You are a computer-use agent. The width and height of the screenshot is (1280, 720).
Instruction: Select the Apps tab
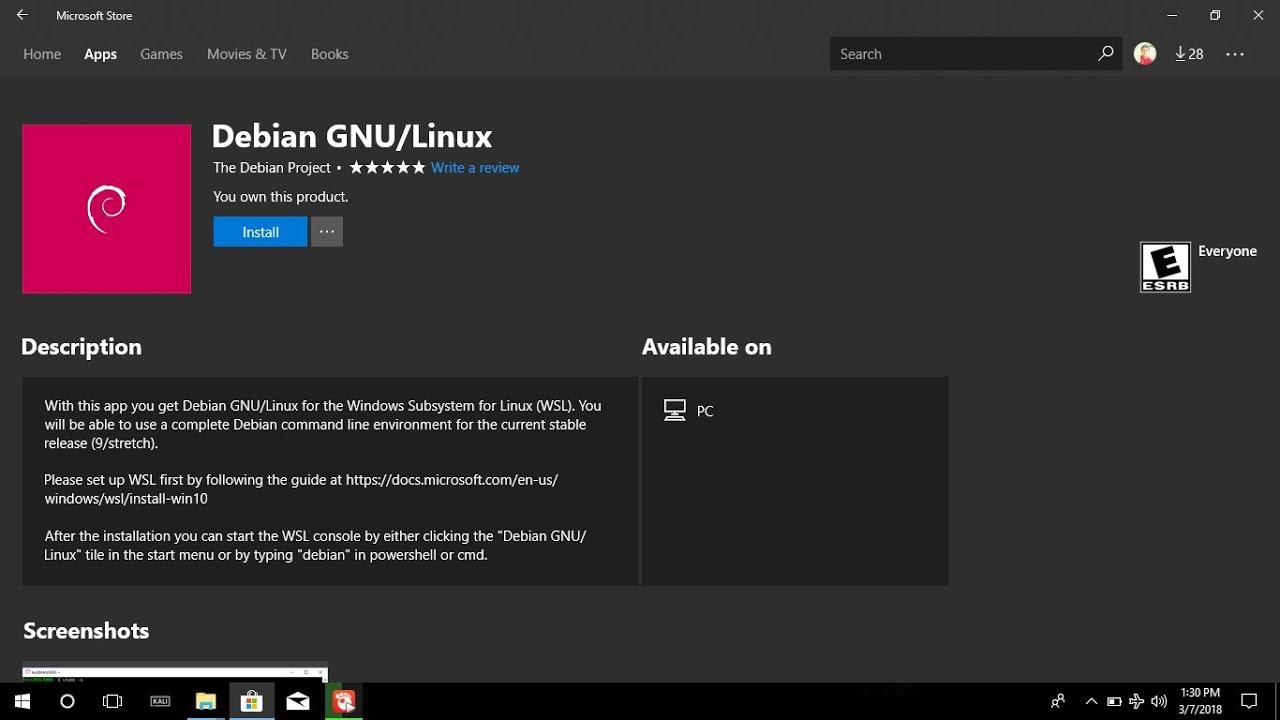coord(100,54)
